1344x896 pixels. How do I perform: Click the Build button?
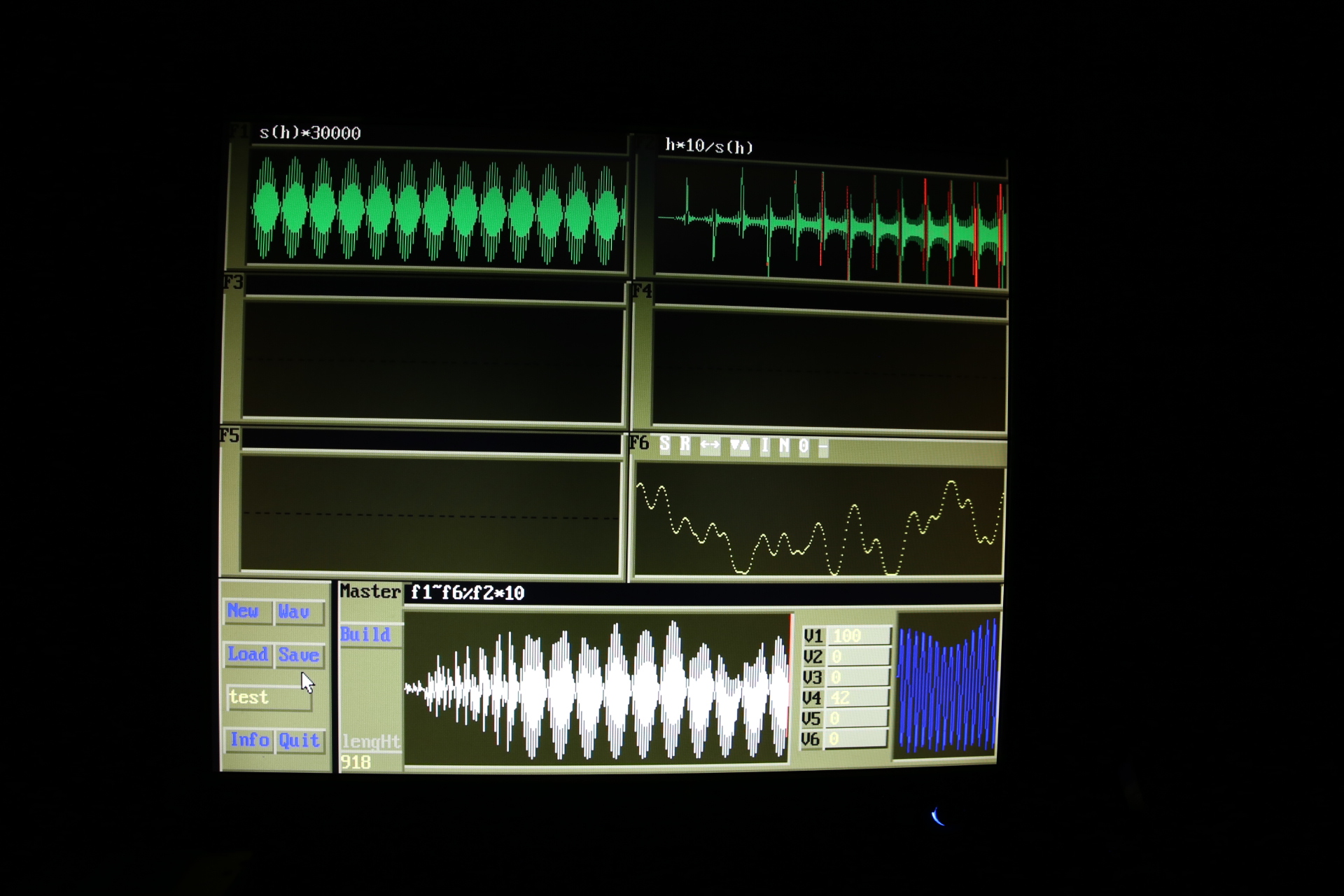pyautogui.click(x=370, y=635)
